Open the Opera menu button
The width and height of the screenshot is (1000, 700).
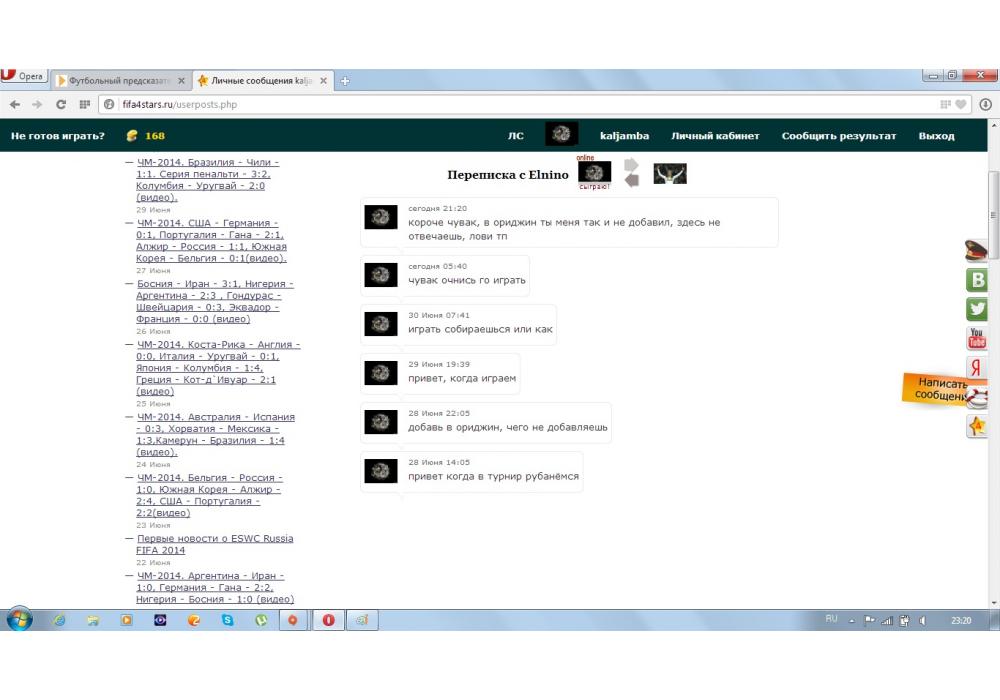pyautogui.click(x=24, y=77)
